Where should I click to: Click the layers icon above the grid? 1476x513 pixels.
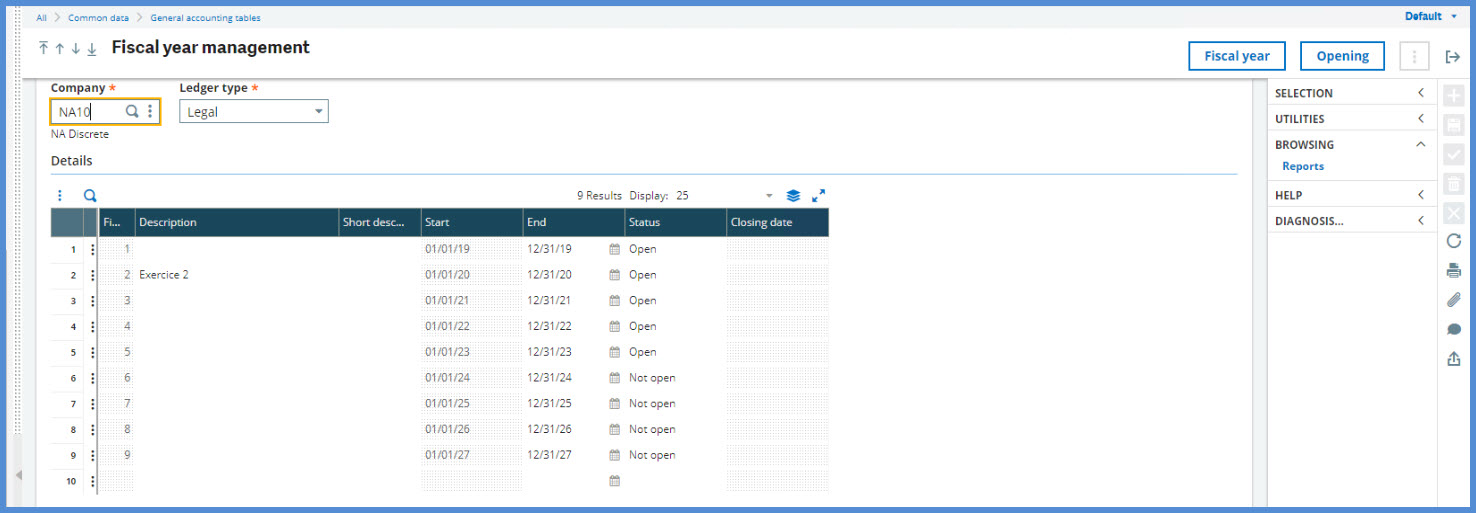(x=793, y=196)
